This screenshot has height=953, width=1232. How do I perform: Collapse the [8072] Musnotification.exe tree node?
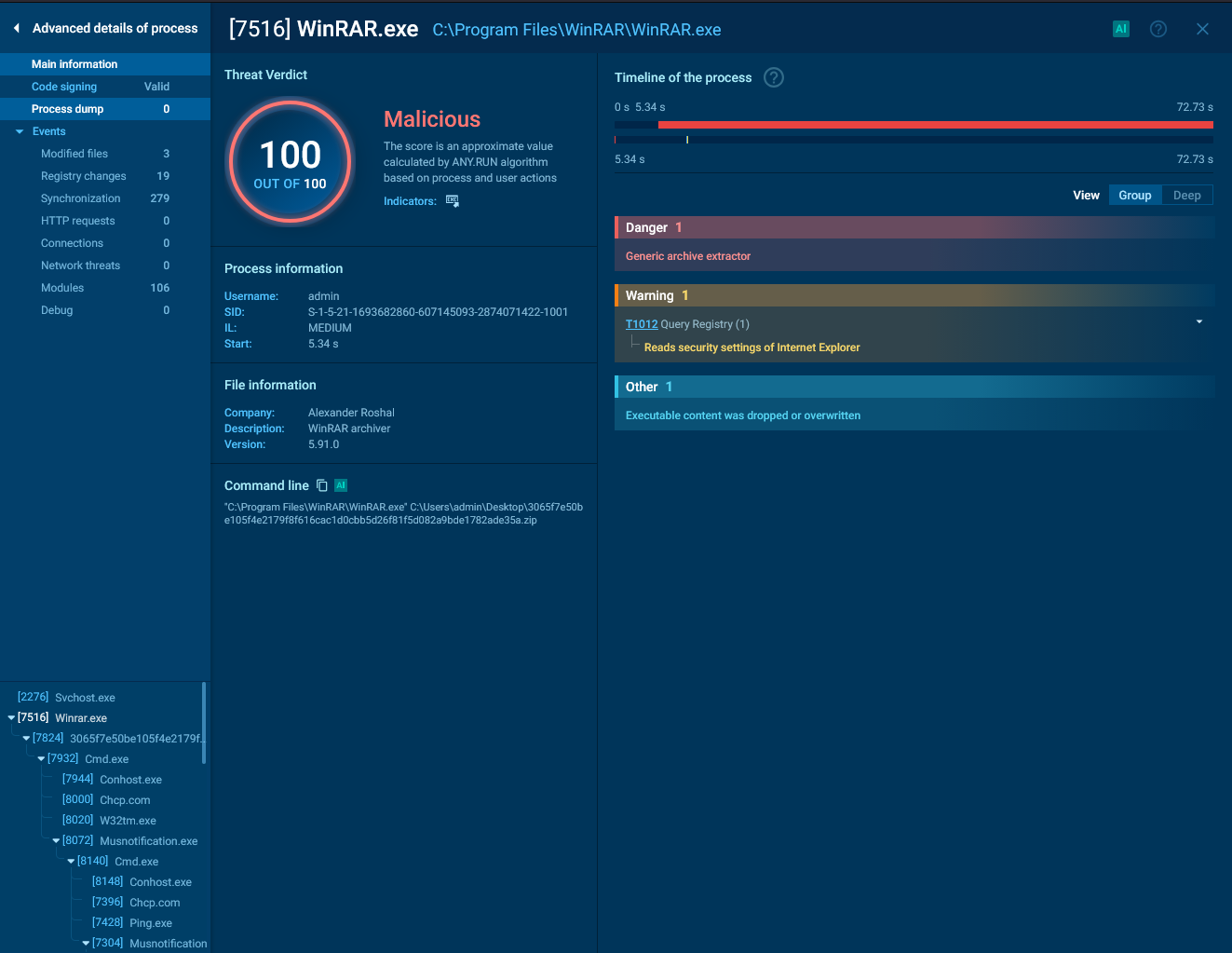(x=56, y=841)
